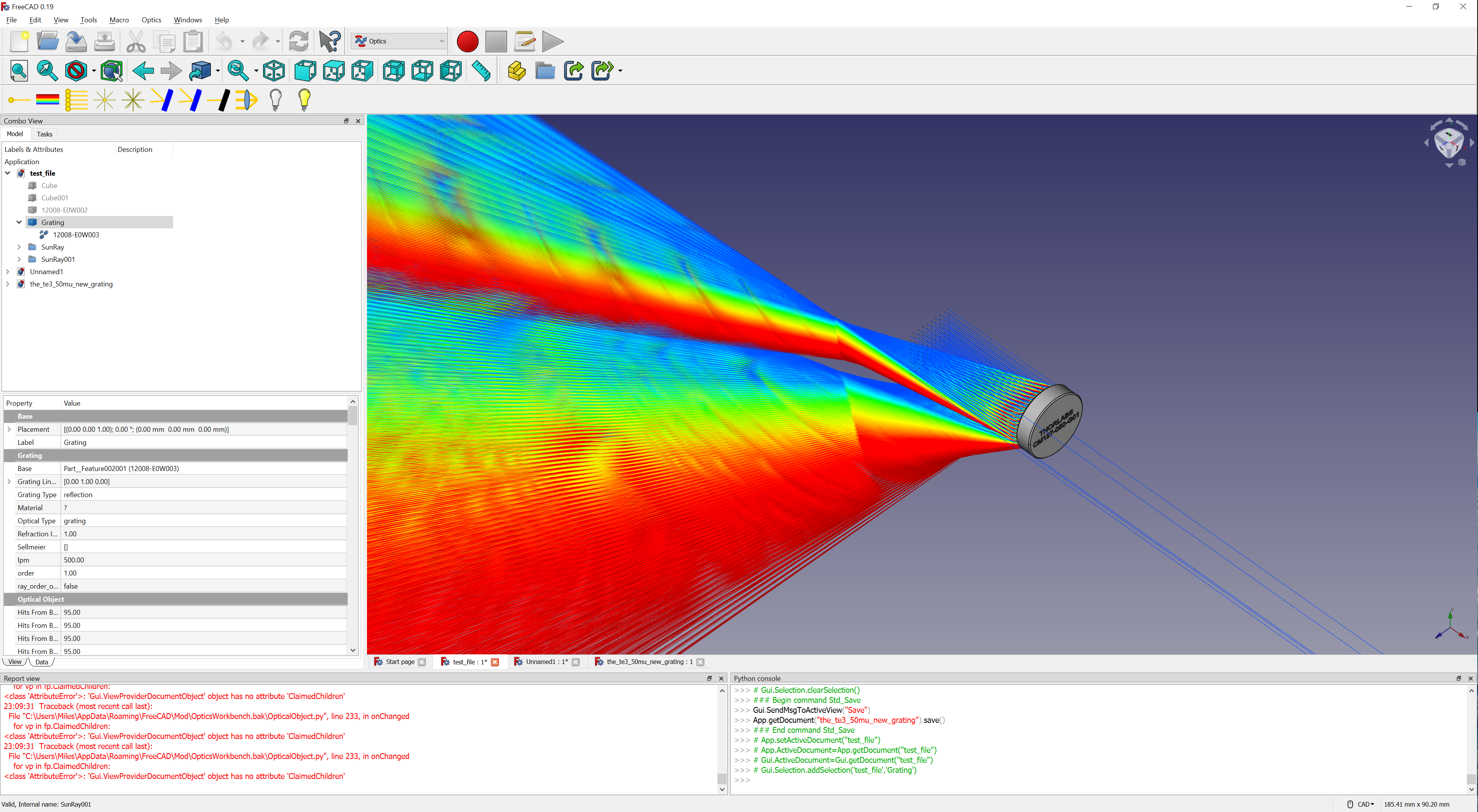1478x812 pixels.
Task: Open the Macro menu
Action: tap(119, 20)
